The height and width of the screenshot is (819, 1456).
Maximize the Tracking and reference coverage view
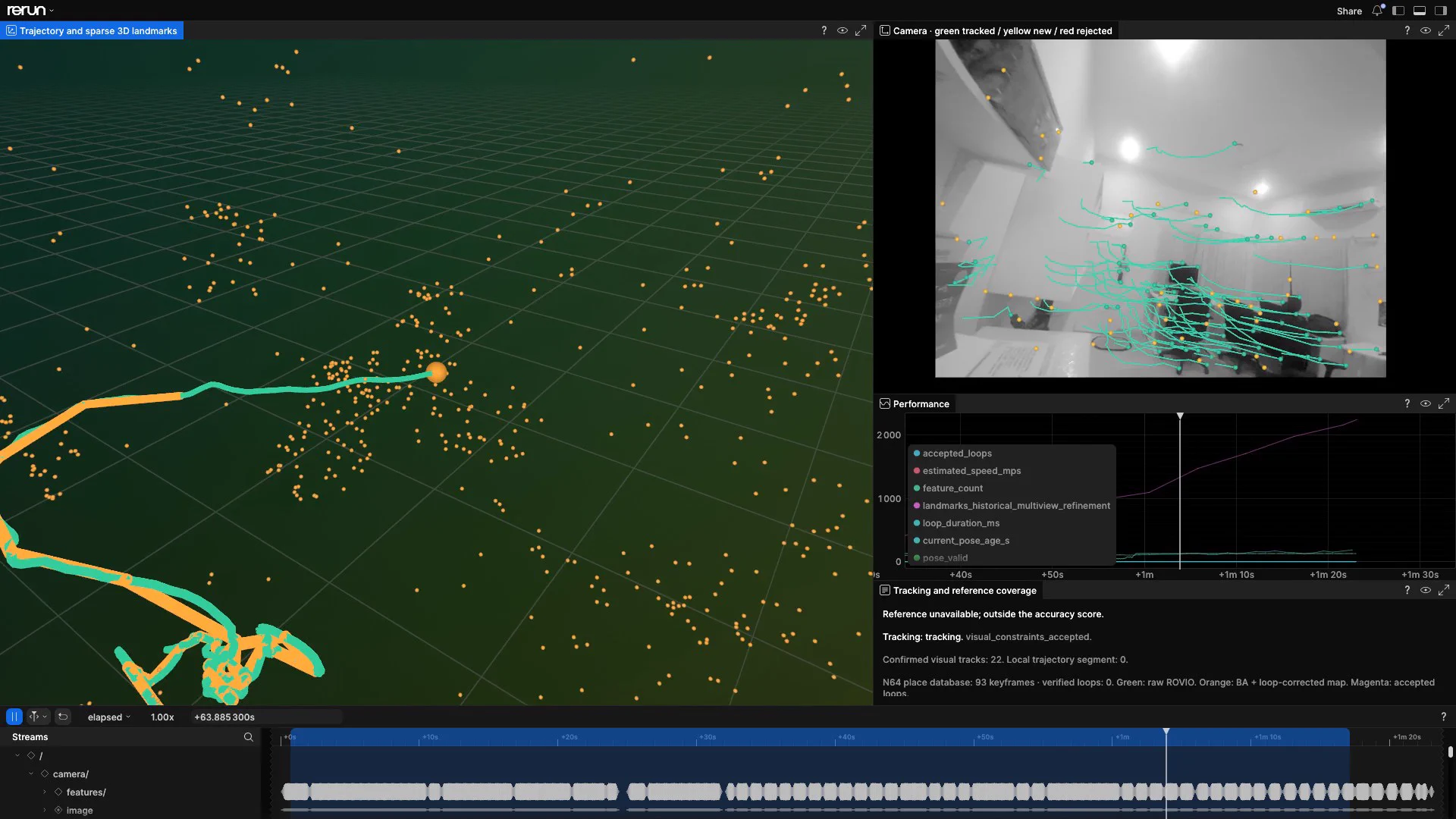tap(1444, 590)
